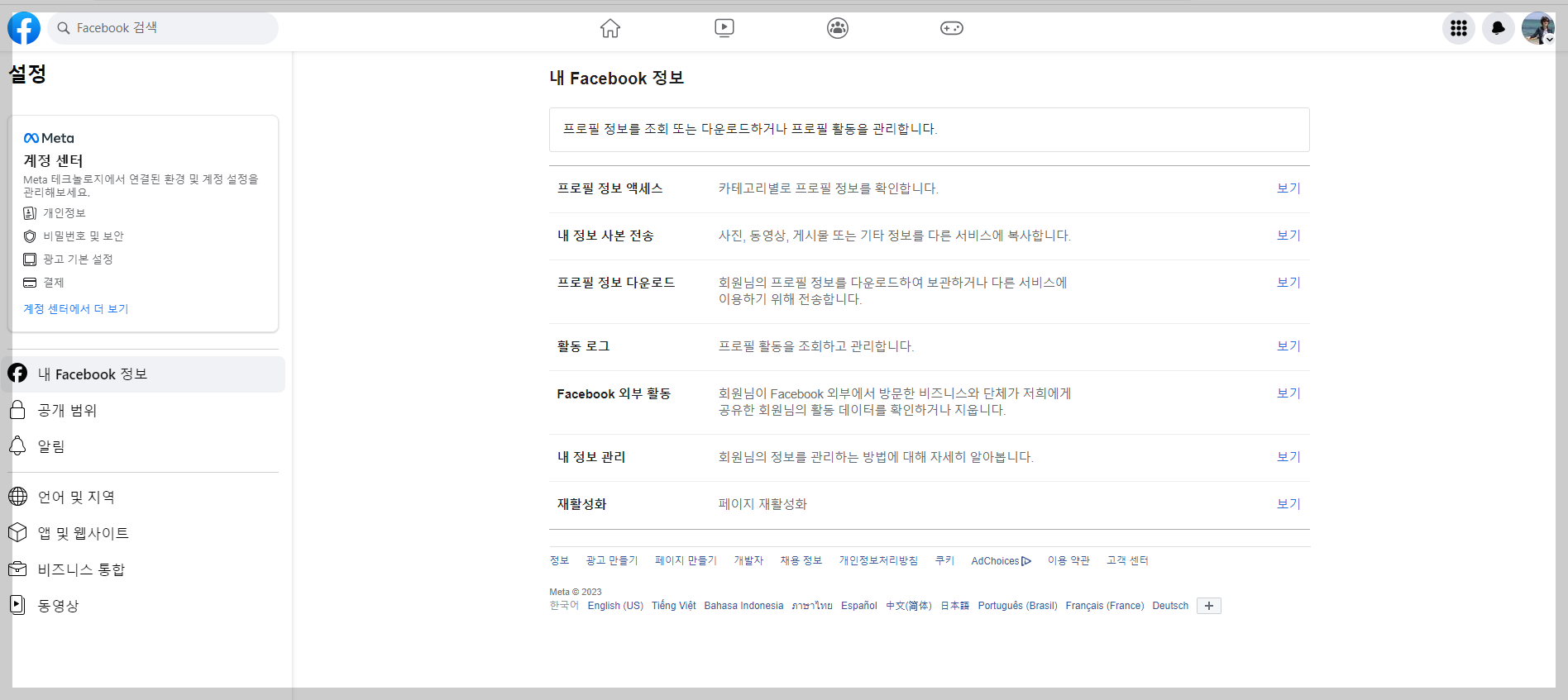Image resolution: width=1568 pixels, height=700 pixels.
Task: Open the AdChoices footer link
Action: tap(1002, 561)
